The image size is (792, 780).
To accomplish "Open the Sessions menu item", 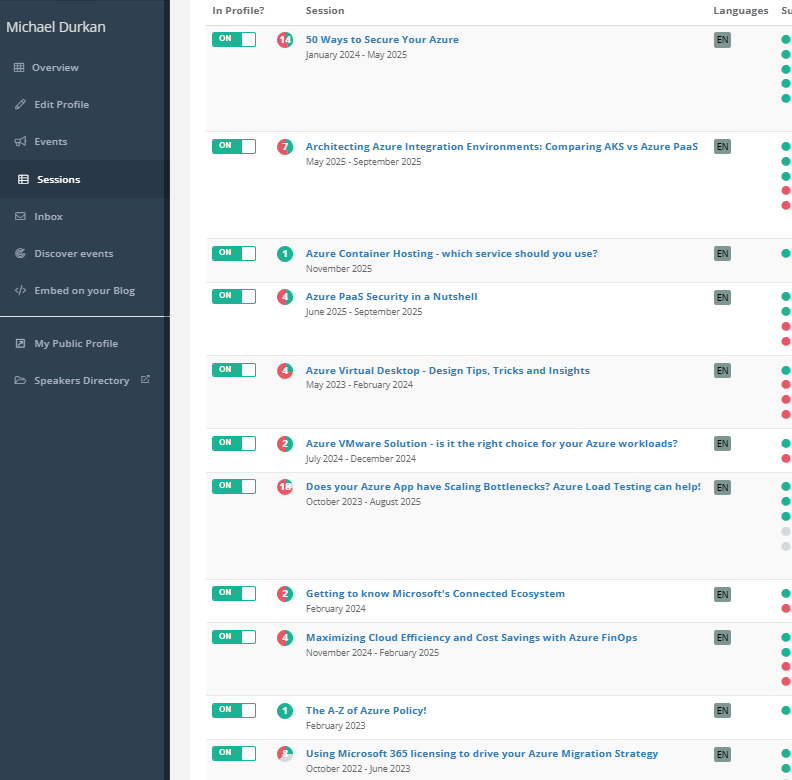I will coord(58,180).
